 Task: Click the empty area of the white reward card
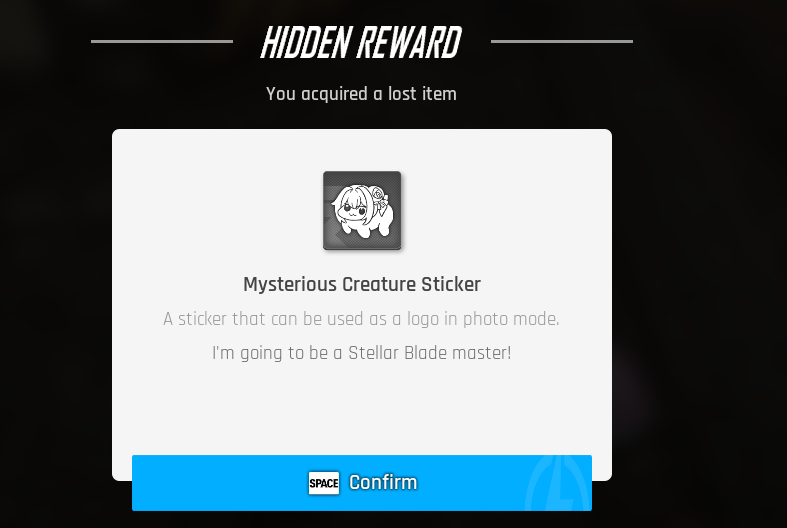pyautogui.click(x=361, y=409)
